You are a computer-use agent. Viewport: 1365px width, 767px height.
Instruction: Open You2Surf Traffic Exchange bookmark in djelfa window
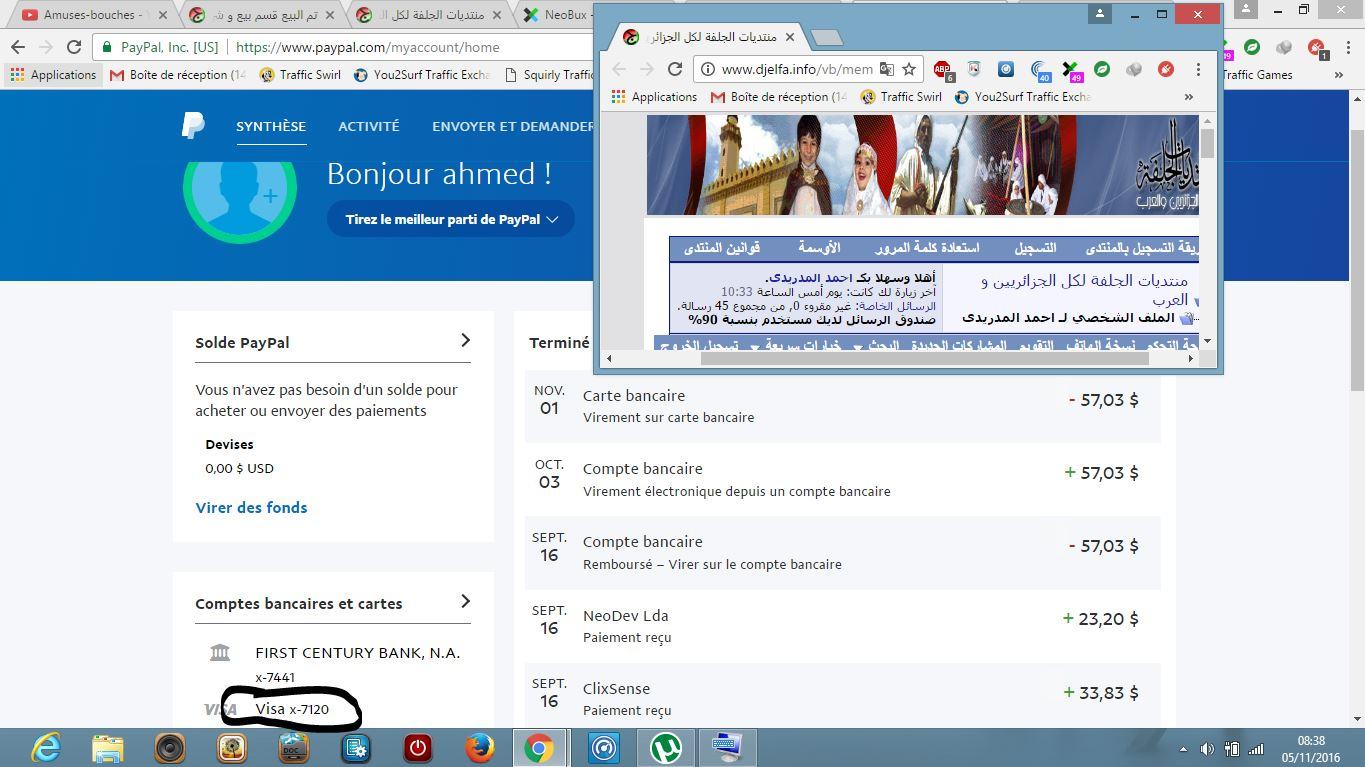pos(1021,97)
